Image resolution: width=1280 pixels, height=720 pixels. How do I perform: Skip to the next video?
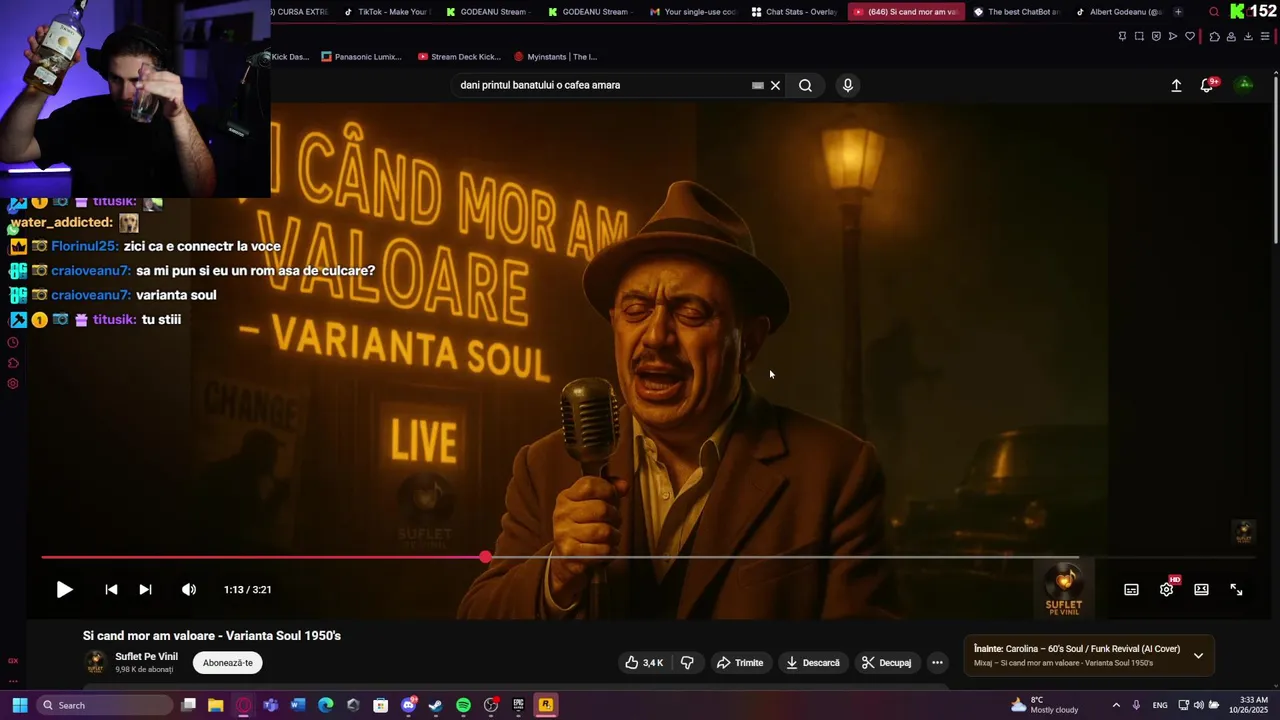[145, 590]
